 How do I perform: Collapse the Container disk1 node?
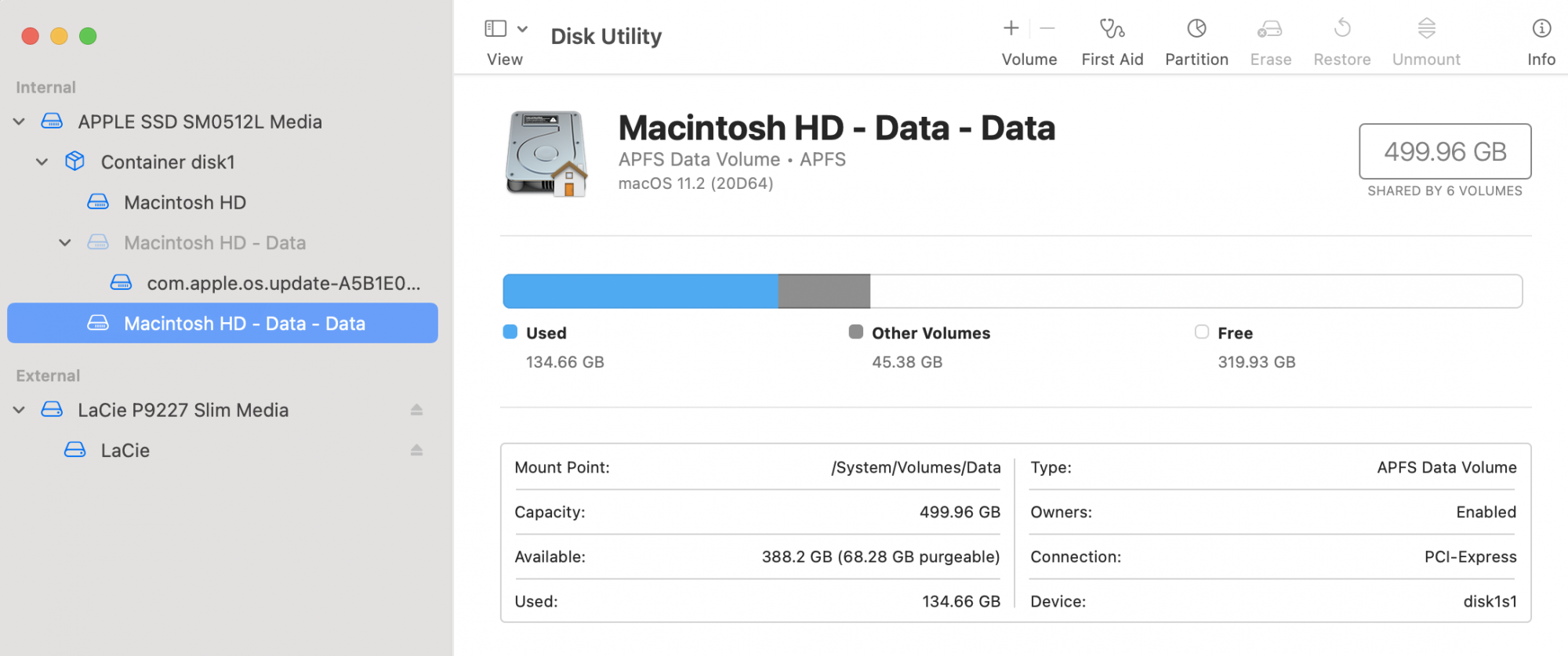[42, 161]
